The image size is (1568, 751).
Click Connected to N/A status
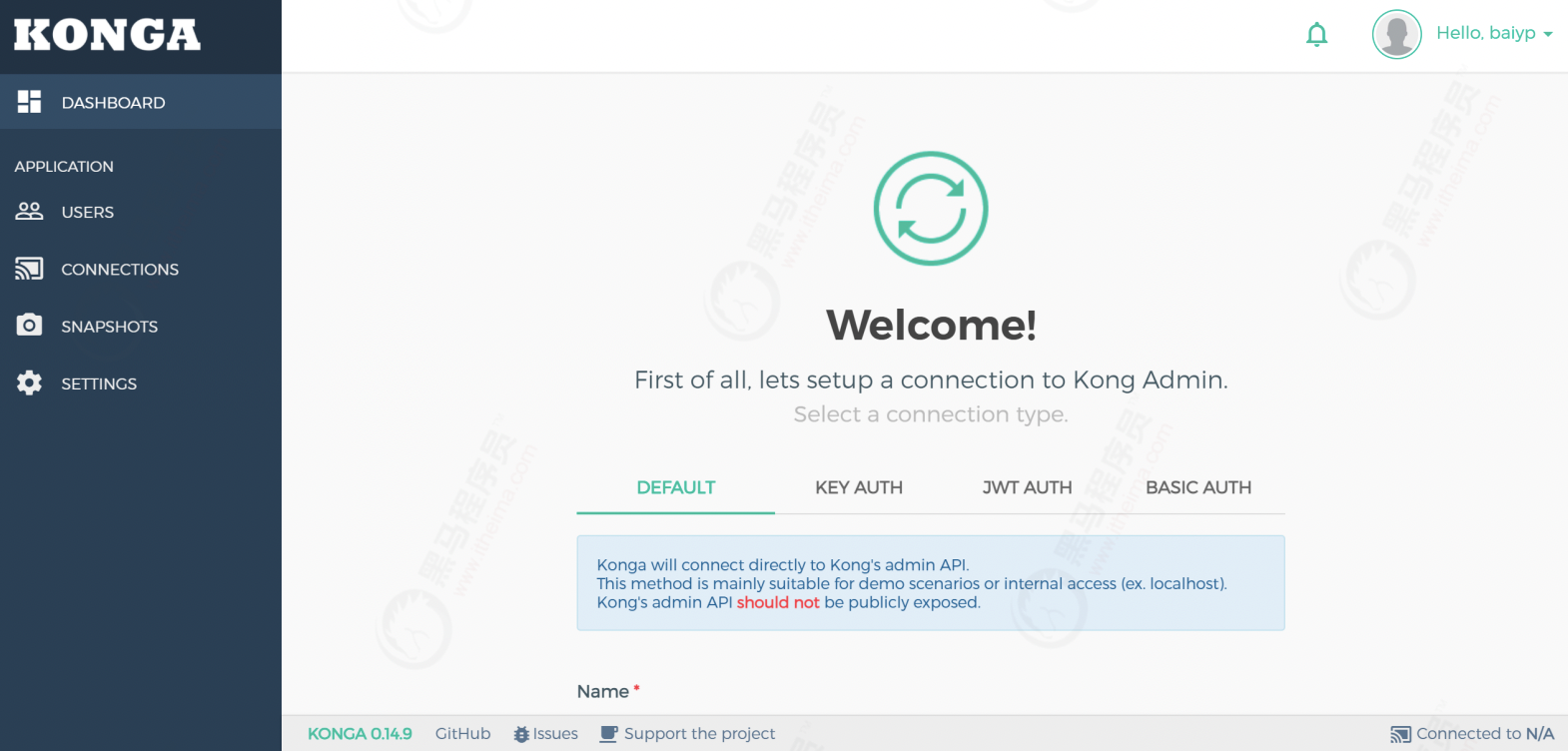[1472, 734]
